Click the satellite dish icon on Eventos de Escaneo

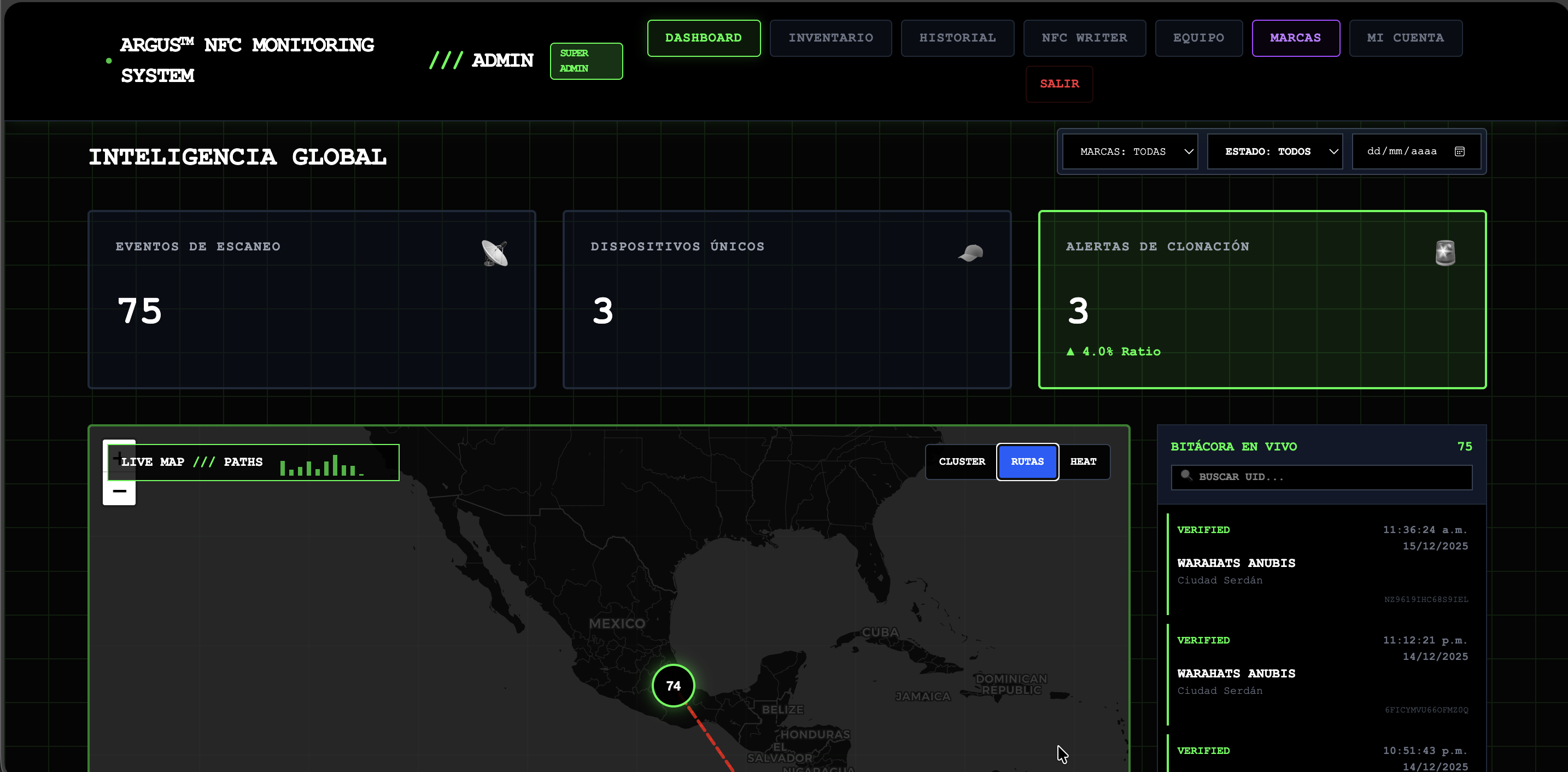tap(495, 252)
